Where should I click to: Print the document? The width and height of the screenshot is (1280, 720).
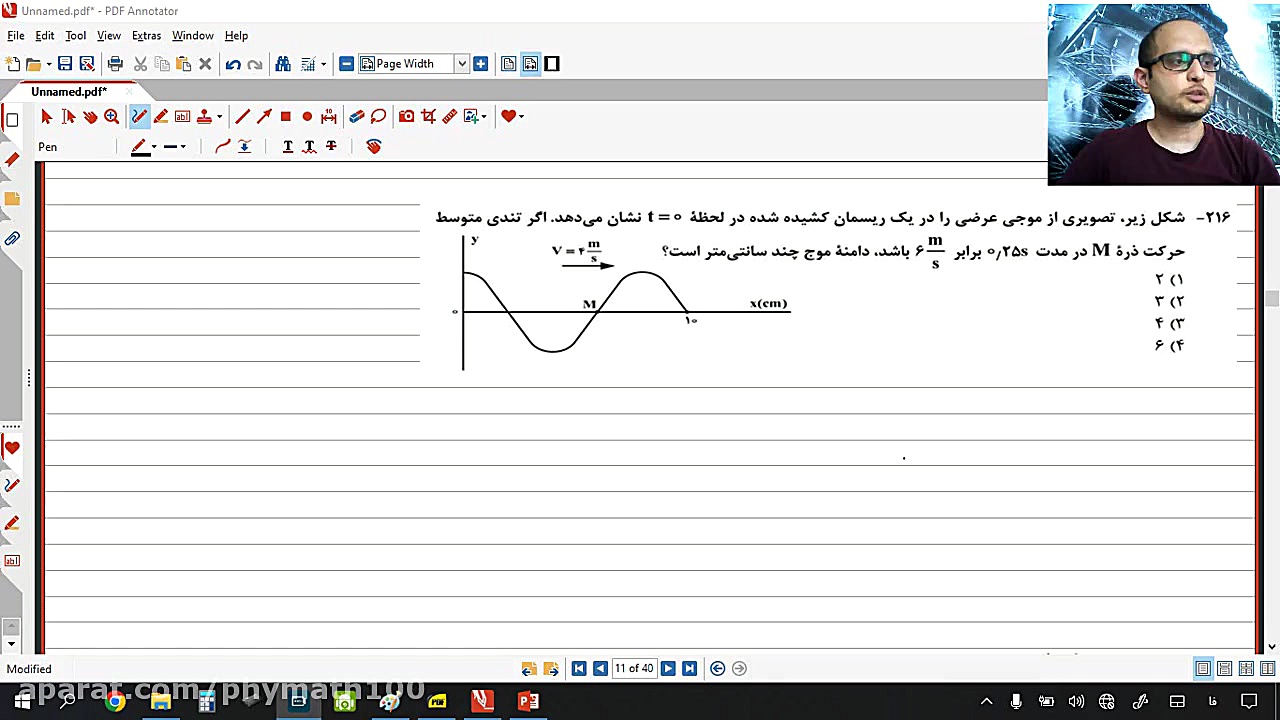point(115,64)
